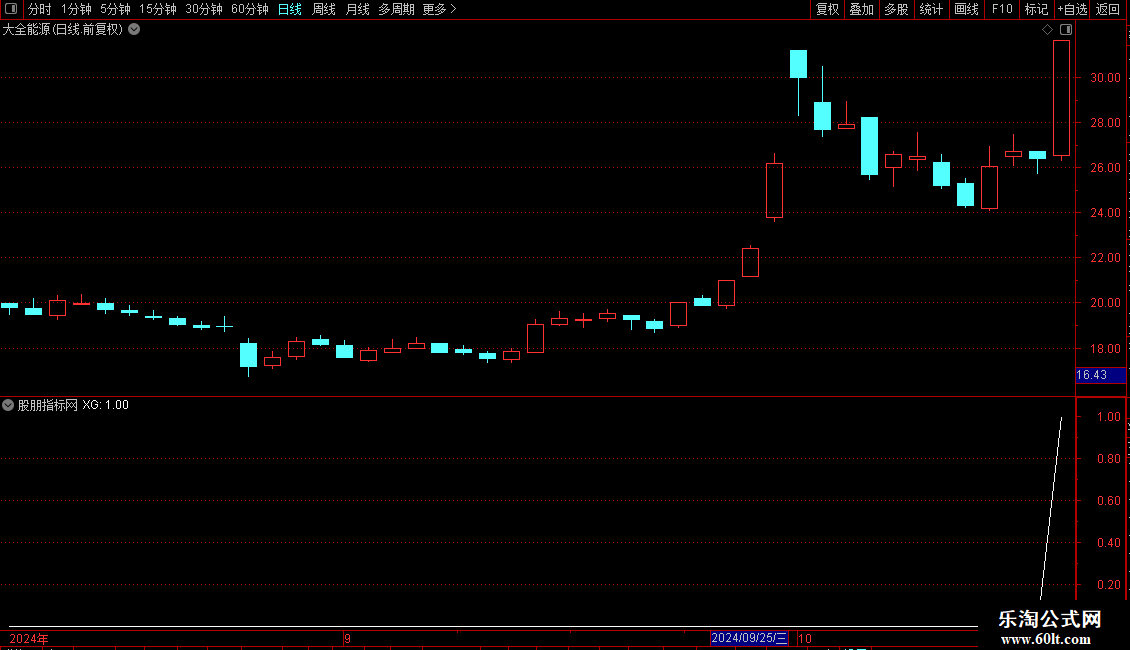
Task: Switch to the 分时 chart view
Action: pos(40,9)
